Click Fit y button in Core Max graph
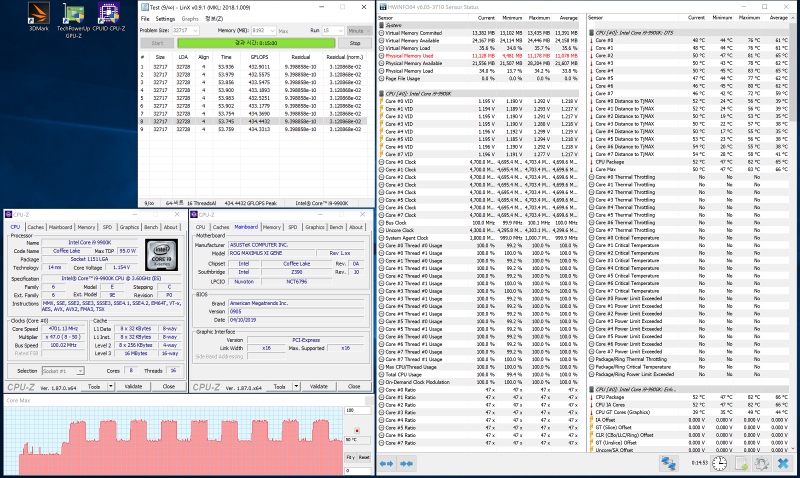Screen dimensions: 800x478 (351, 457)
